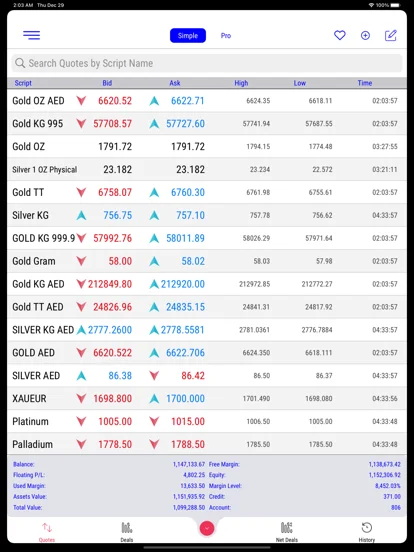
Task: Sort by Bid column header
Action: 107,83
